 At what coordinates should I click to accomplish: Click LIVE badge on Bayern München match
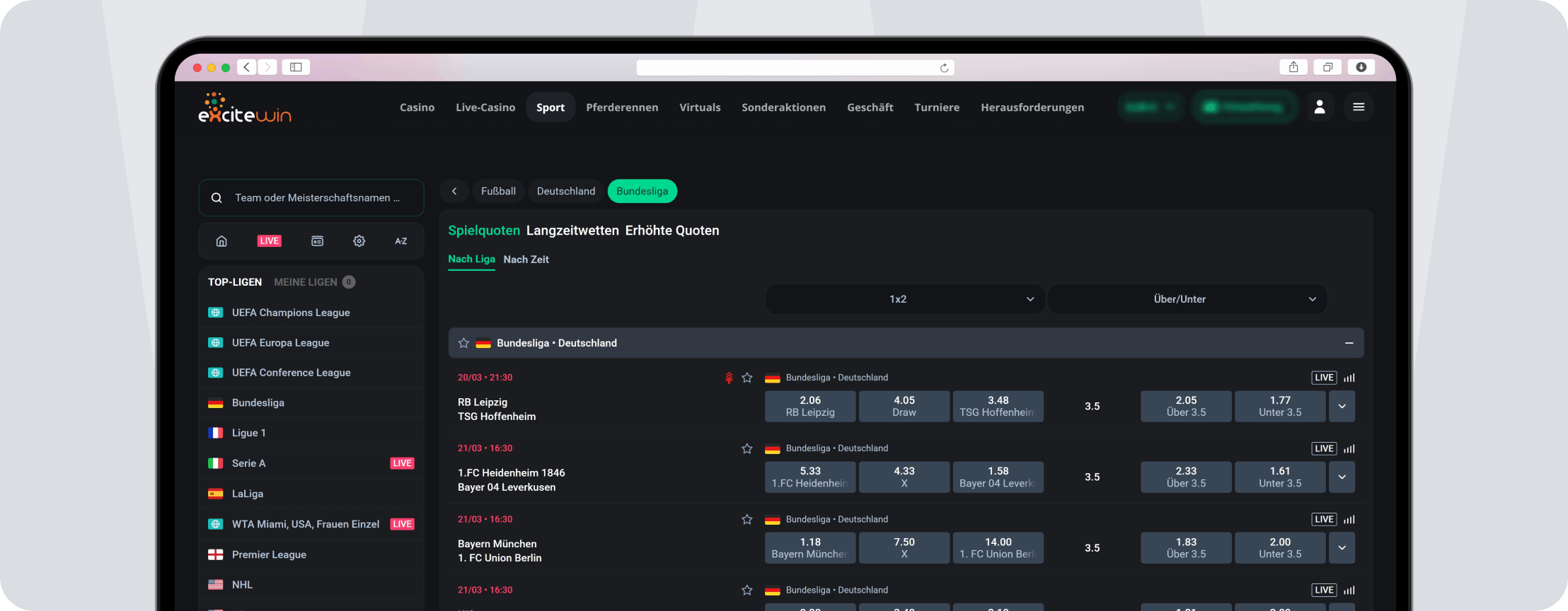pos(1324,519)
